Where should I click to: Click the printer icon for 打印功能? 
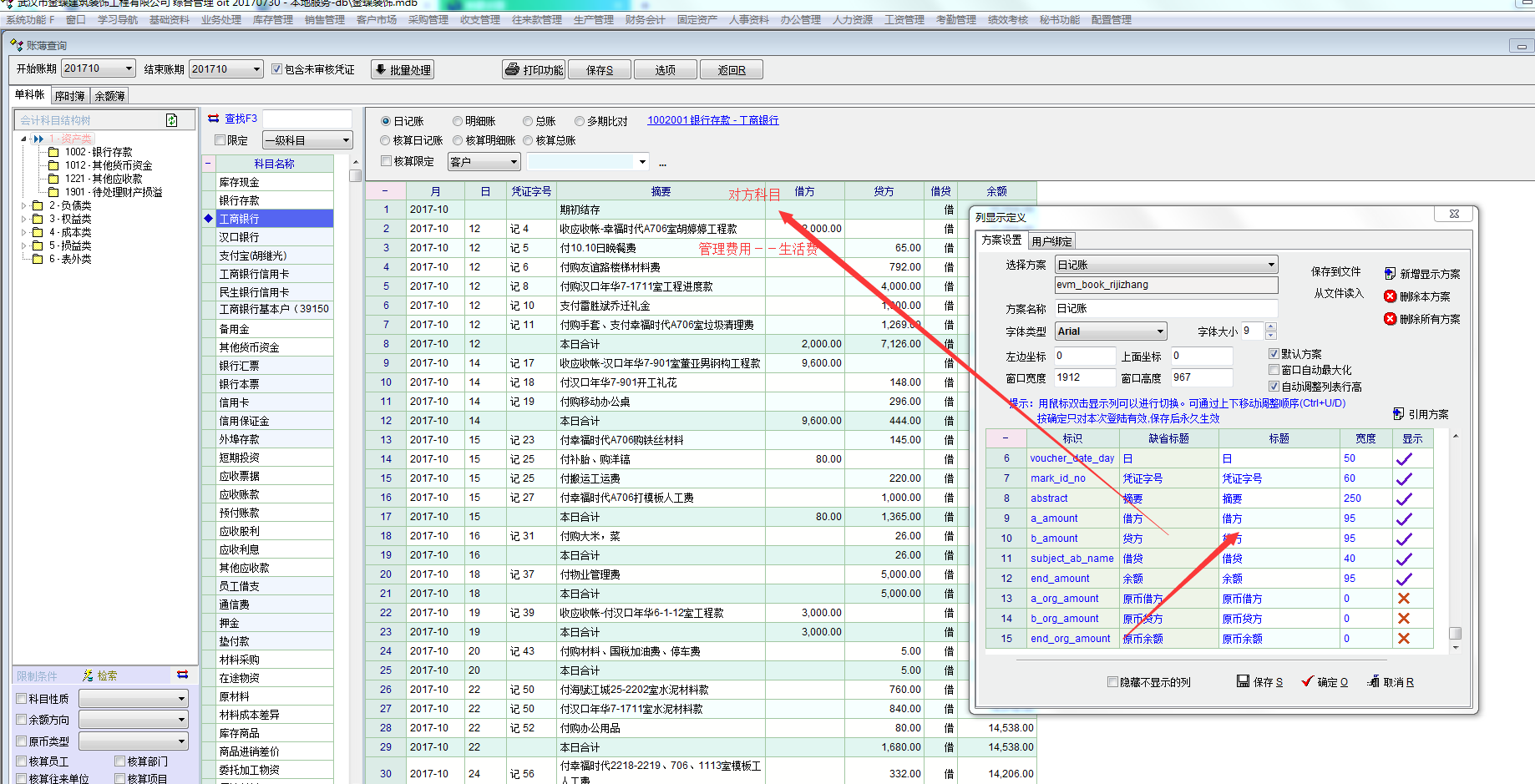click(512, 69)
